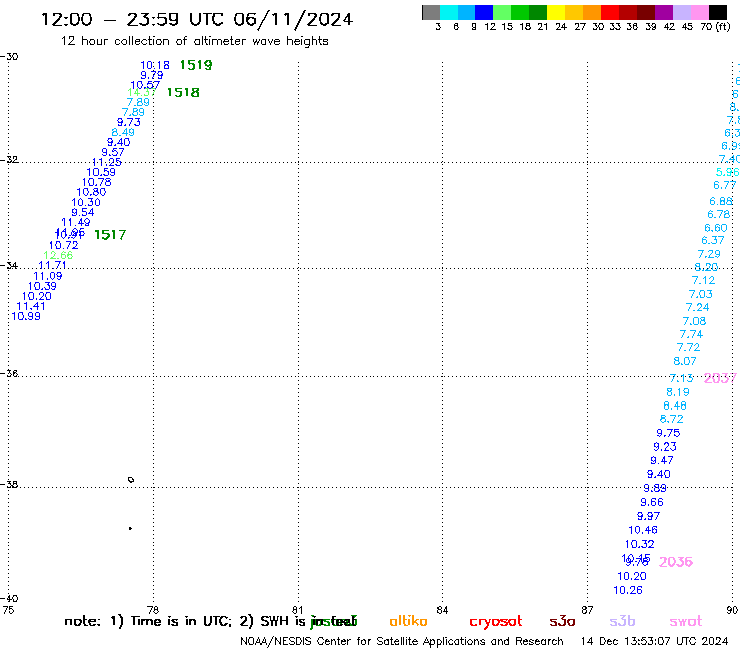Click the wave height value 10.80
The height and width of the screenshot is (650, 740).
pos(91,192)
